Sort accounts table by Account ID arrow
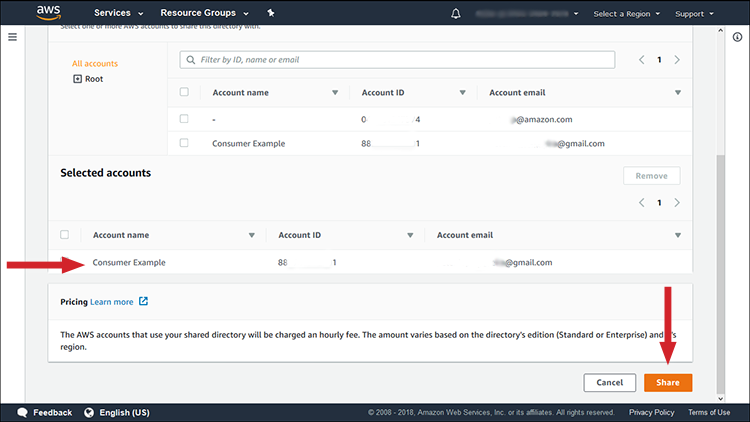 click(463, 93)
